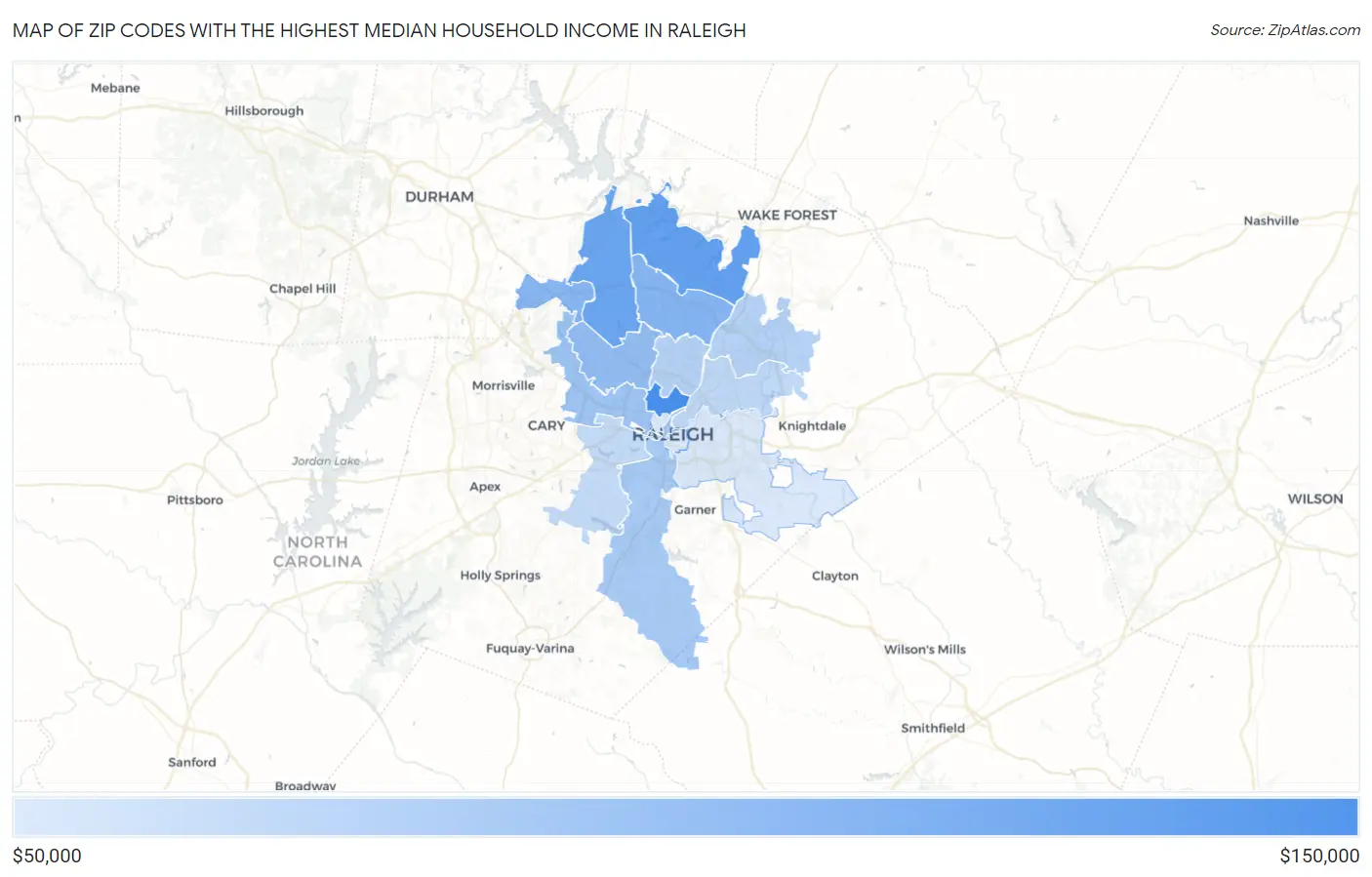Click the income gradient legend bar
The image size is (1372, 877).
(685, 817)
